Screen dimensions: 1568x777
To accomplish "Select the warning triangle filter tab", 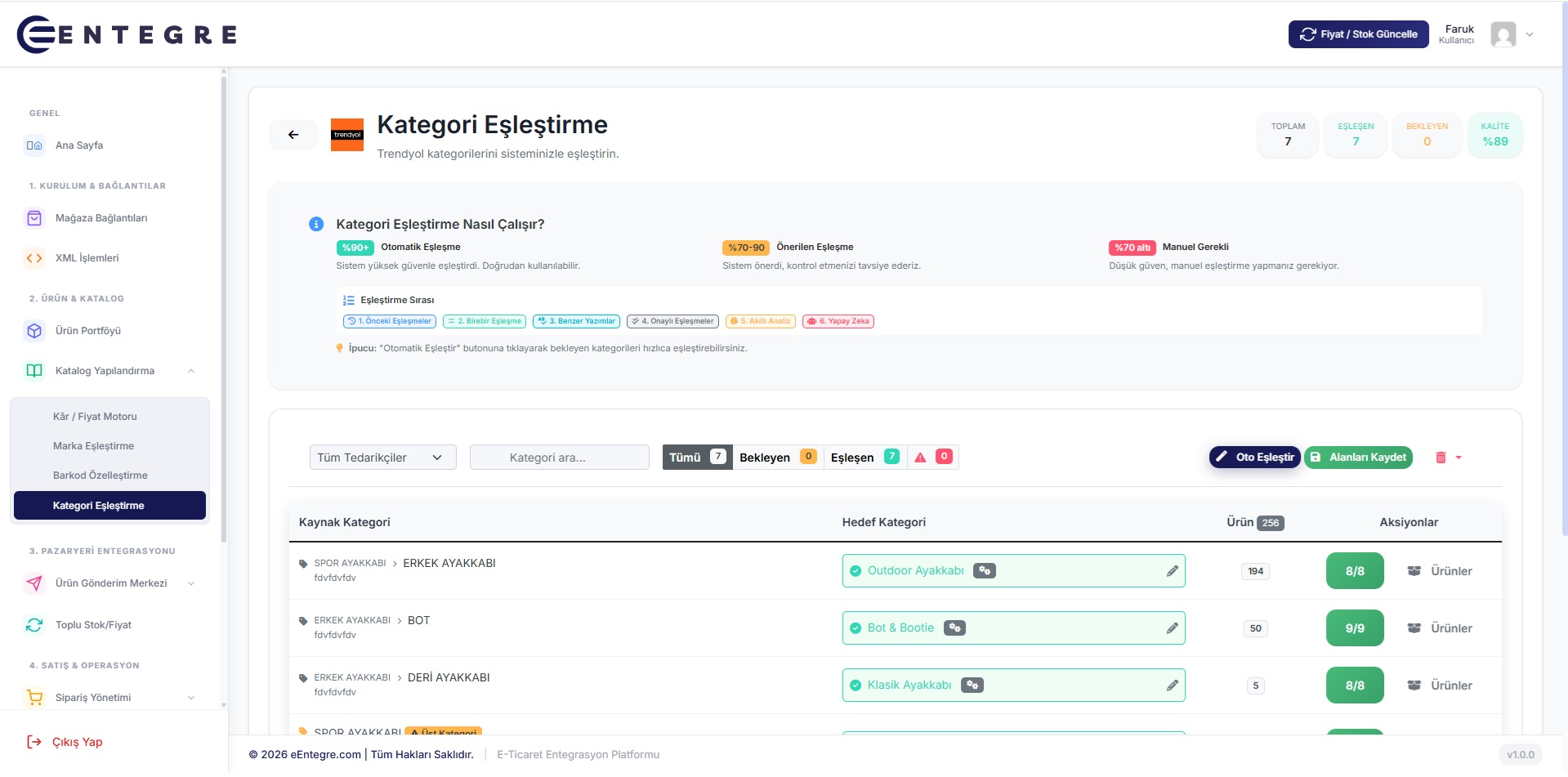I will (932, 458).
